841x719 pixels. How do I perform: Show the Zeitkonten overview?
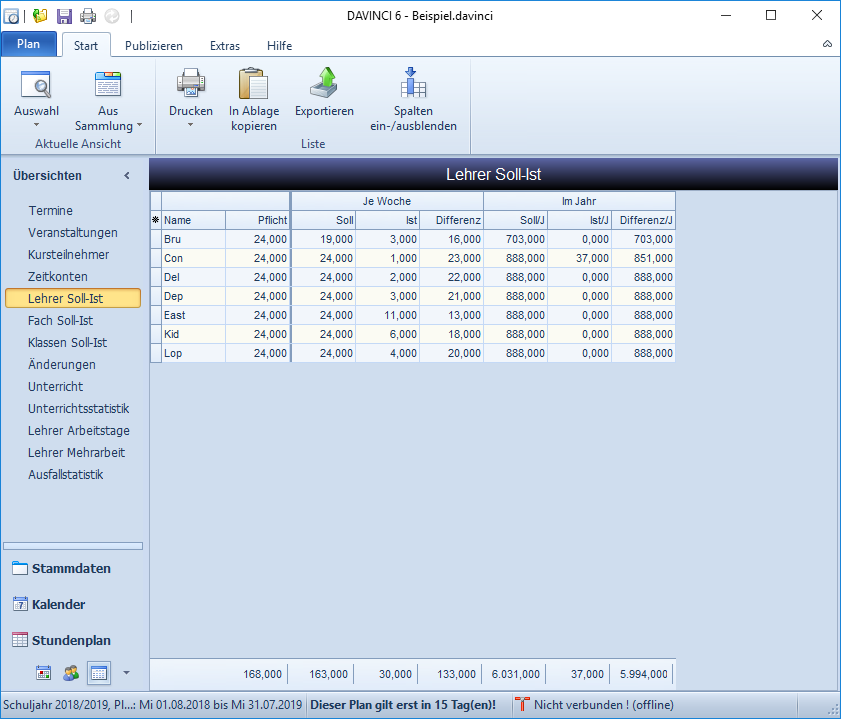tap(57, 277)
